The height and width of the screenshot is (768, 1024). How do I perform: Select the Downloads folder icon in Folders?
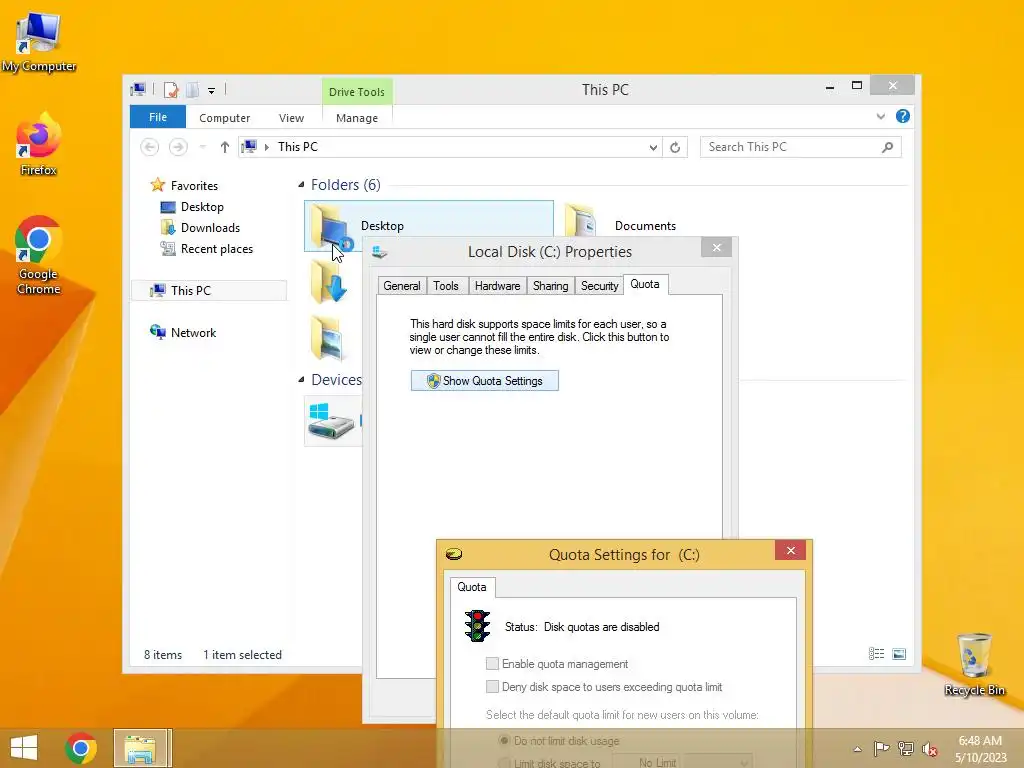coord(328,282)
